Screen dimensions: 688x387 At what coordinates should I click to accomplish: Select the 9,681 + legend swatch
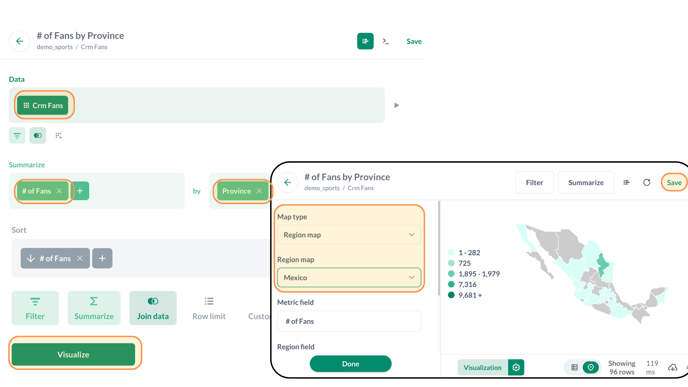tap(451, 295)
